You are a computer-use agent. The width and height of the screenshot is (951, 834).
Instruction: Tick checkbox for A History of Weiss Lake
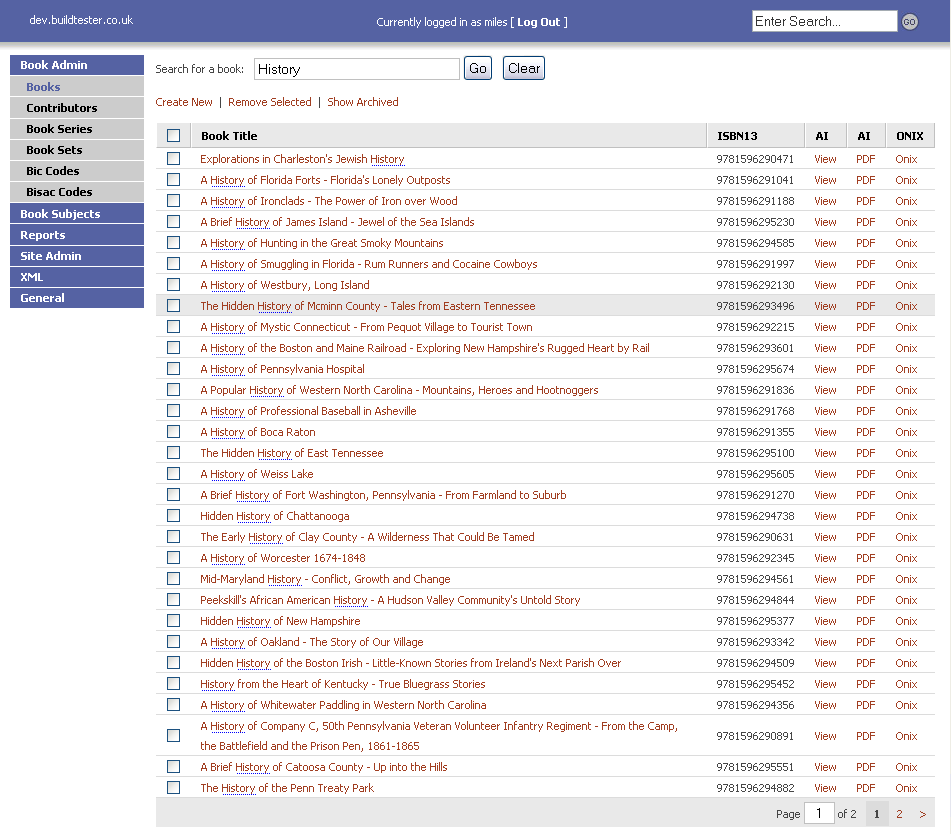[173, 473]
